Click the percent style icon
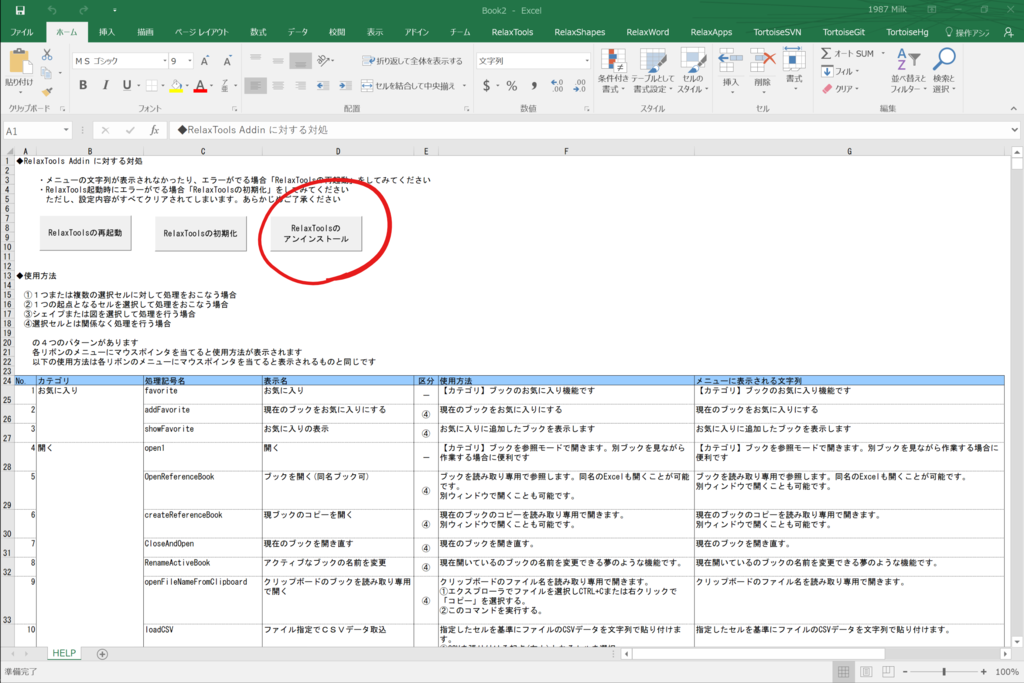This screenshot has width=1024, height=683. 511,86
